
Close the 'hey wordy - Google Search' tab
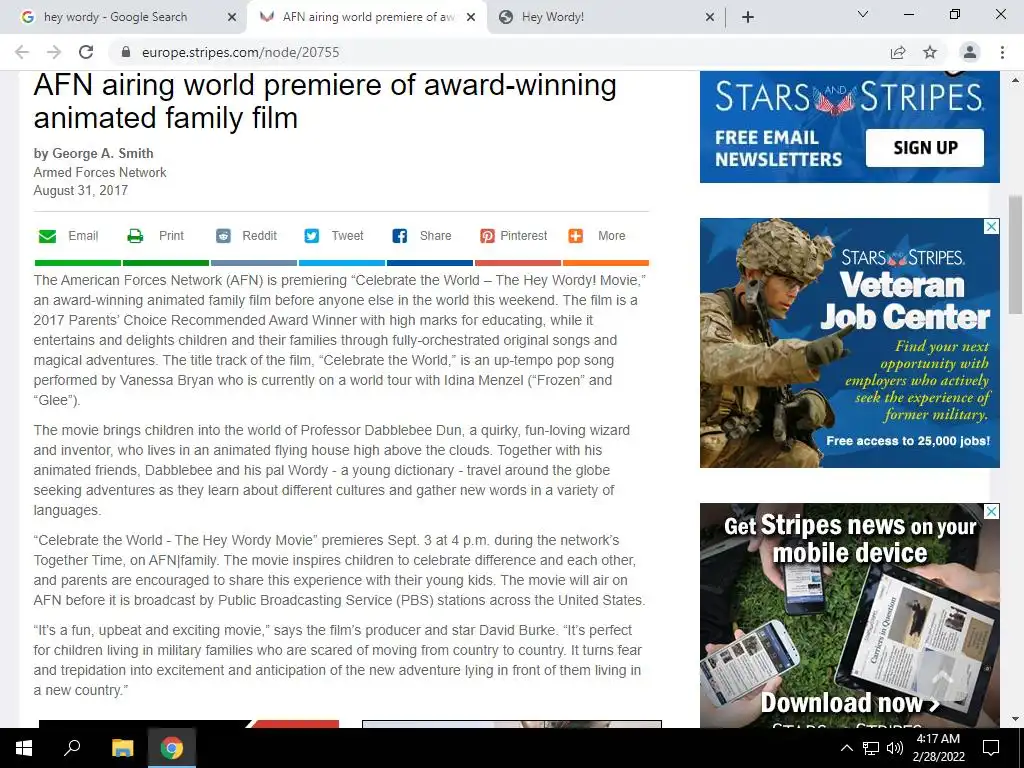[231, 17]
